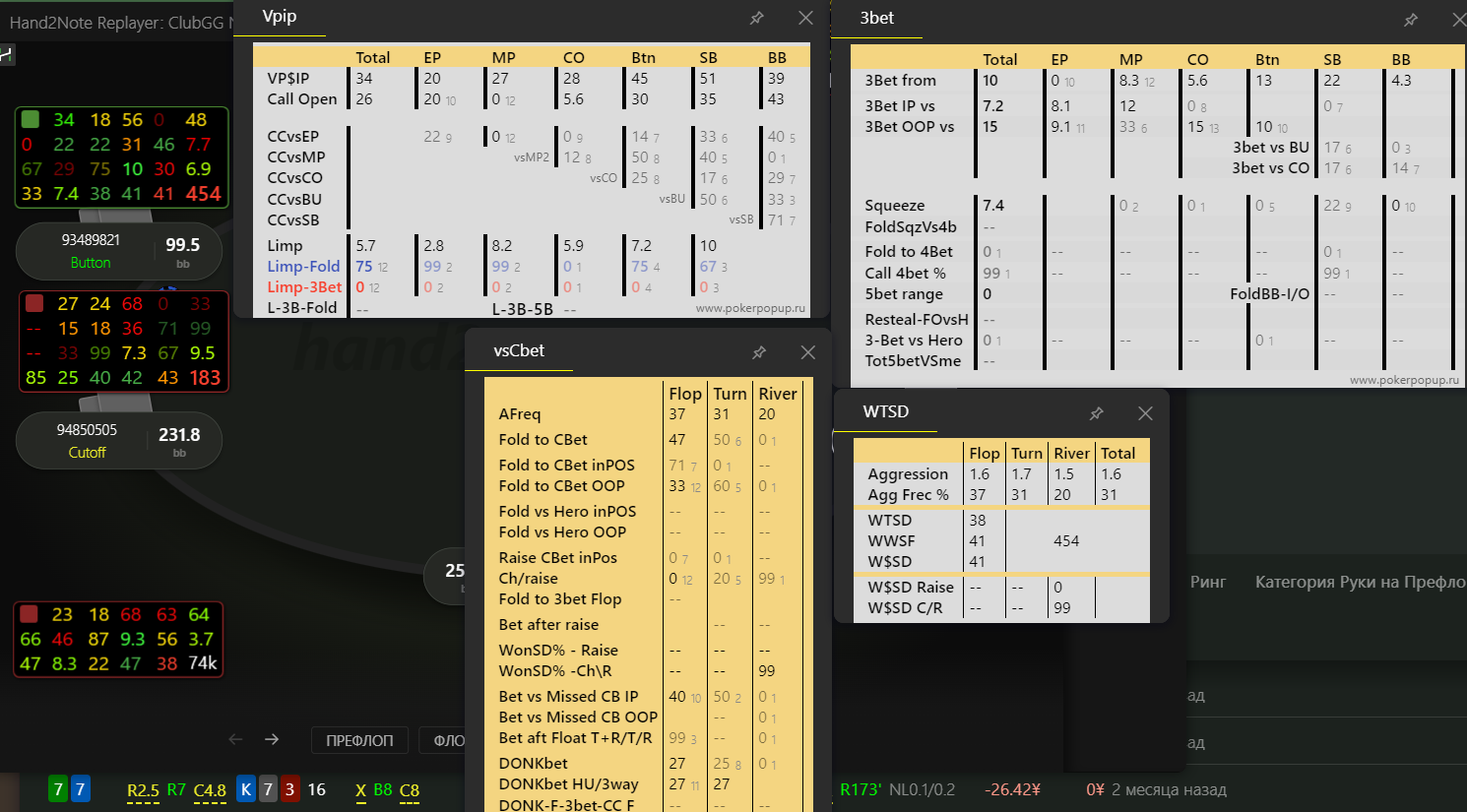Click DONKbet HU/3way row label
Image resolution: width=1467 pixels, height=812 pixels.
569,783
